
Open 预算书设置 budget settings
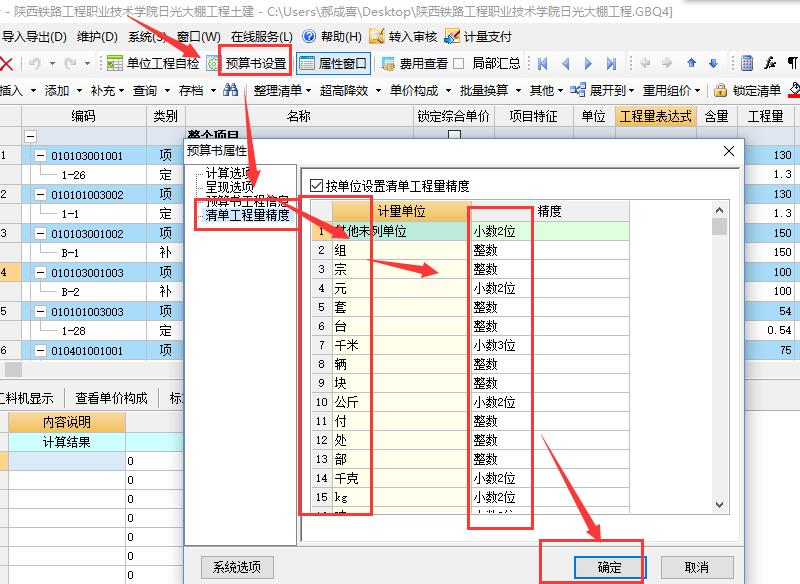(x=255, y=63)
